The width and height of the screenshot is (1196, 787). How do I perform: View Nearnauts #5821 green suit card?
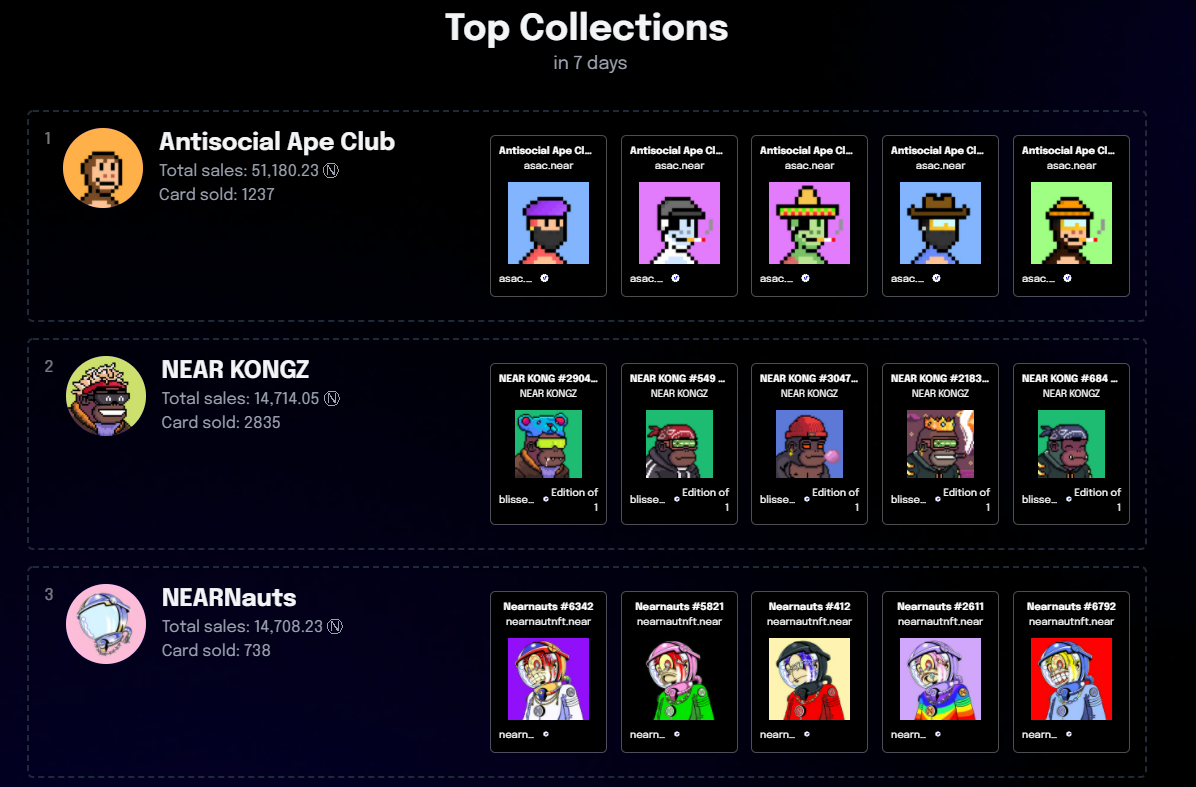680,672
